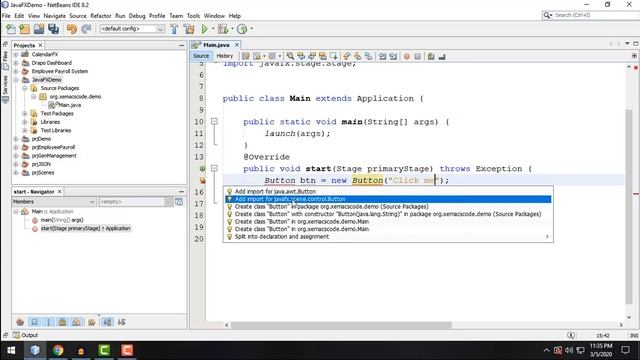Click the New File toolbar icon
The height and width of the screenshot is (360, 640).
[x=11, y=29]
